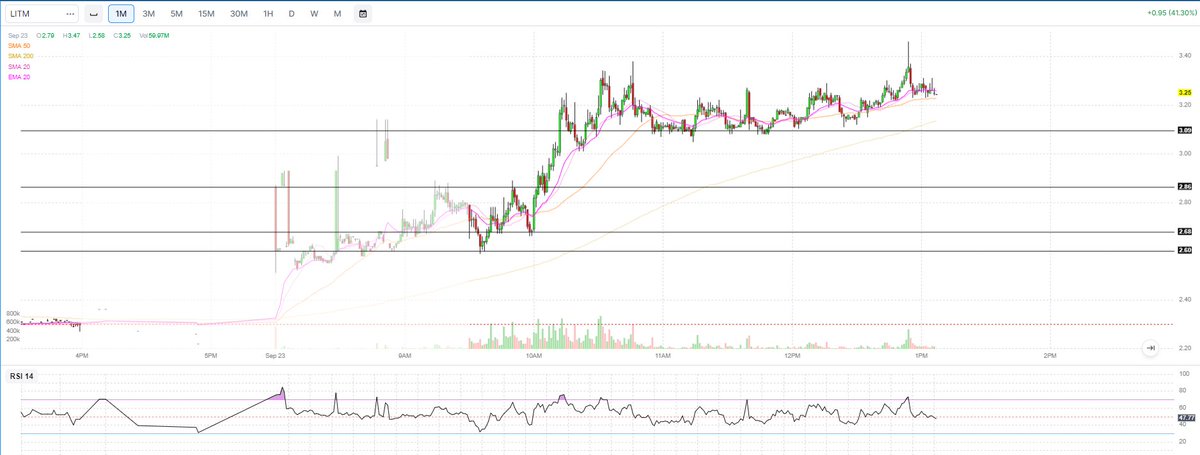The height and width of the screenshot is (455, 1200).
Task: Click the +0.95 (41.30%) change text
Action: (x=1170, y=14)
